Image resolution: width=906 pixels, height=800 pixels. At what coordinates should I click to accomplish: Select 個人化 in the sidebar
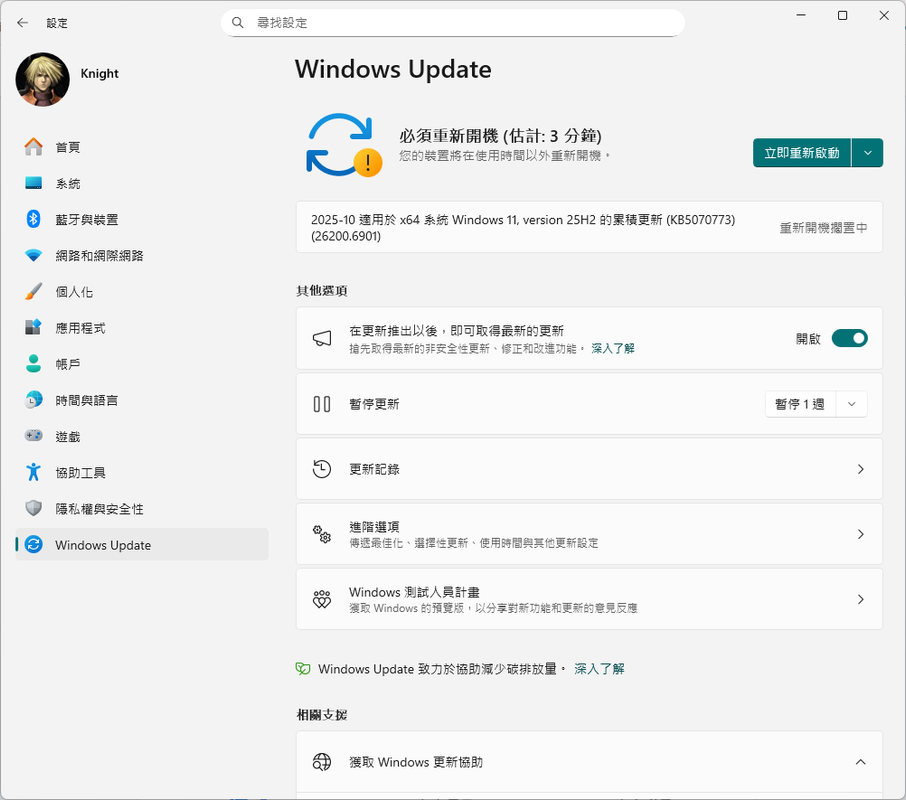(x=142, y=292)
